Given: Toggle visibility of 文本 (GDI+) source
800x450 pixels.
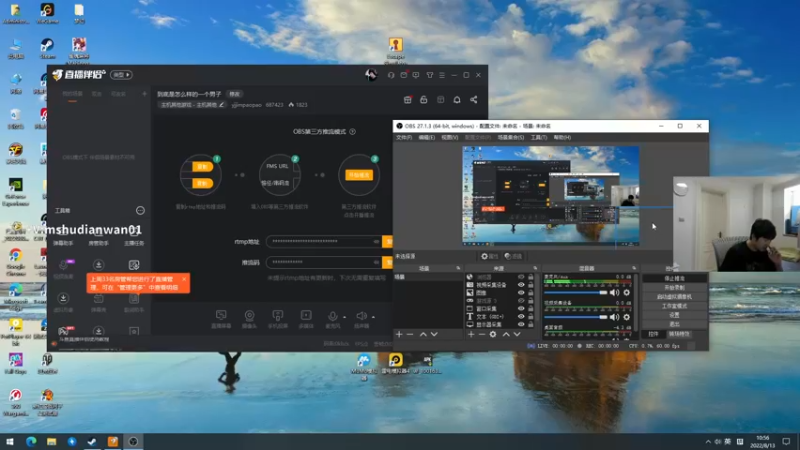Looking at the screenshot, I should click(x=521, y=316).
